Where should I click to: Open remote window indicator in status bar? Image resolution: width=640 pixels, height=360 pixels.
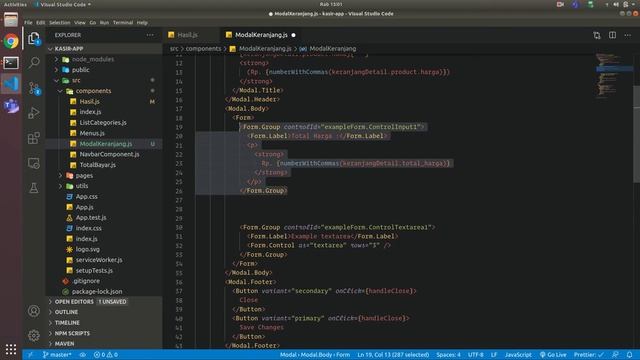pos(30,355)
